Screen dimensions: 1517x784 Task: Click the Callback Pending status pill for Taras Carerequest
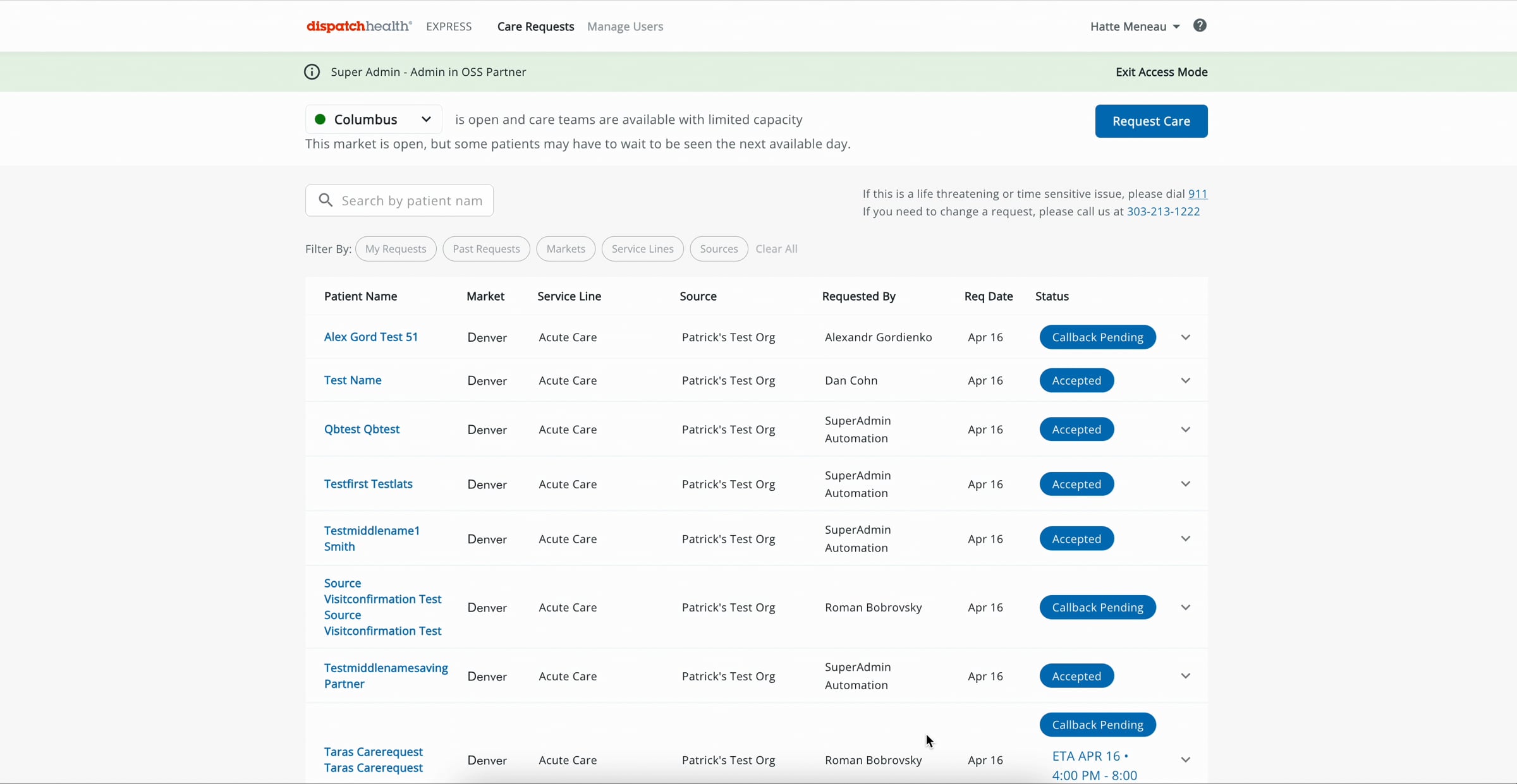click(1098, 724)
